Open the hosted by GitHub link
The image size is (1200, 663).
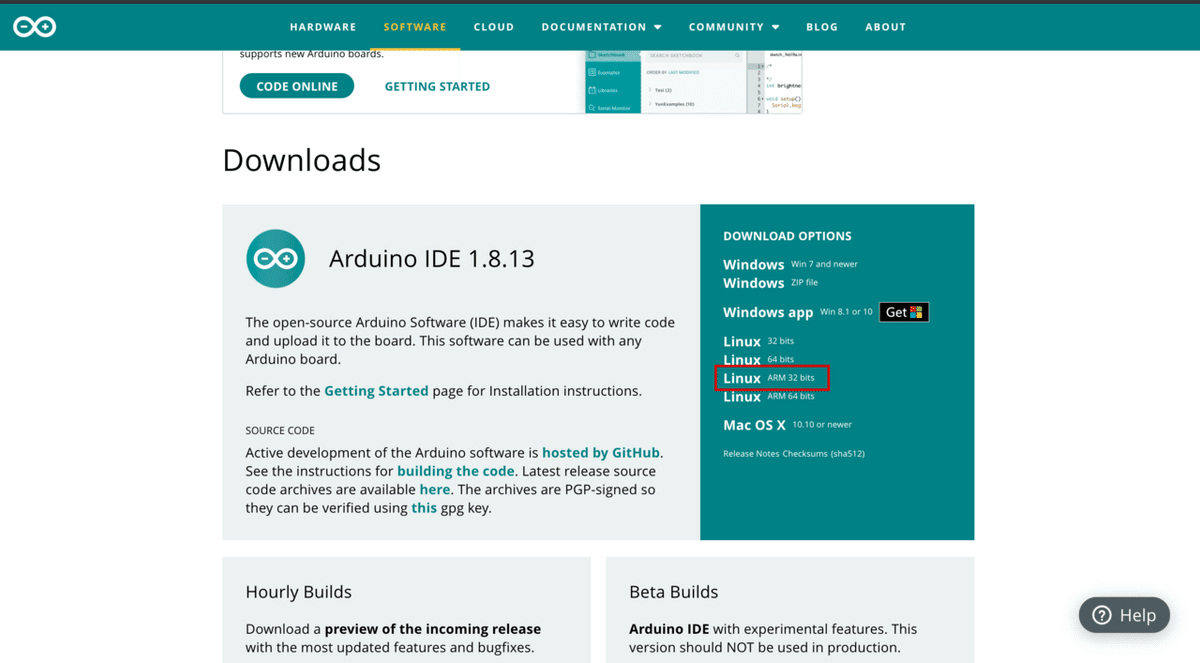pos(601,453)
